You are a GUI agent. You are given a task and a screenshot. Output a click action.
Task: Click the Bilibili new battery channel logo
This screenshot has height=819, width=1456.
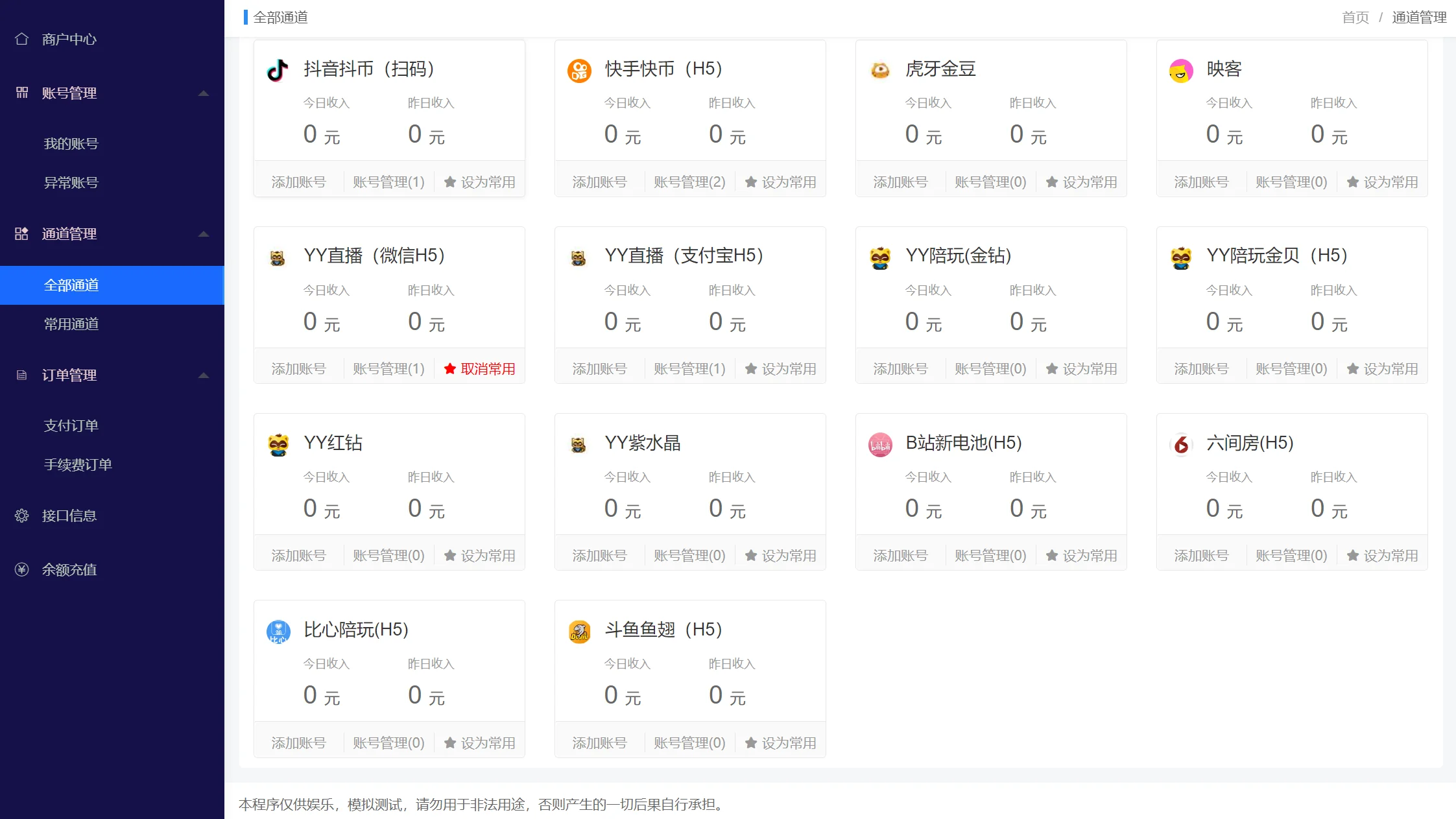[x=880, y=444]
